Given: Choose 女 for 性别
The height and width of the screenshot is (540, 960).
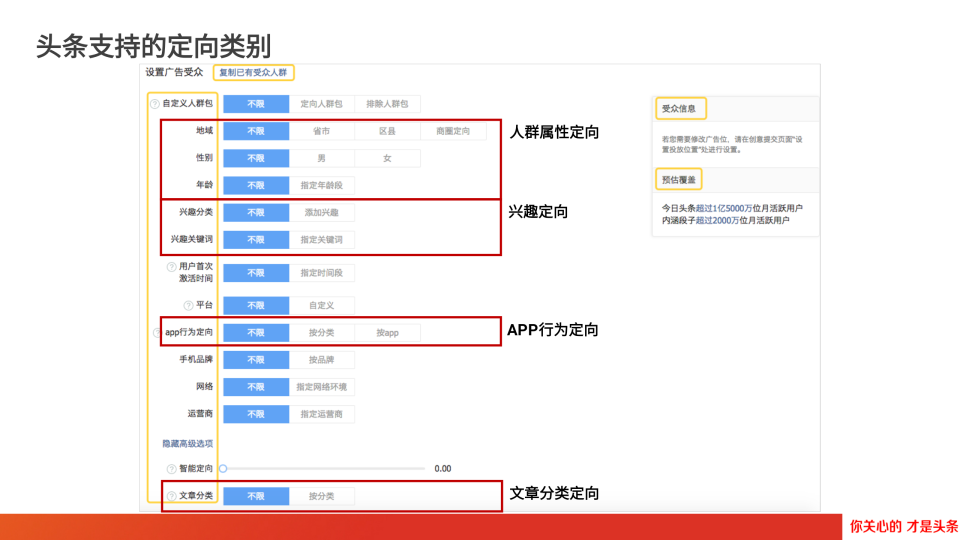Looking at the screenshot, I should coord(387,158).
